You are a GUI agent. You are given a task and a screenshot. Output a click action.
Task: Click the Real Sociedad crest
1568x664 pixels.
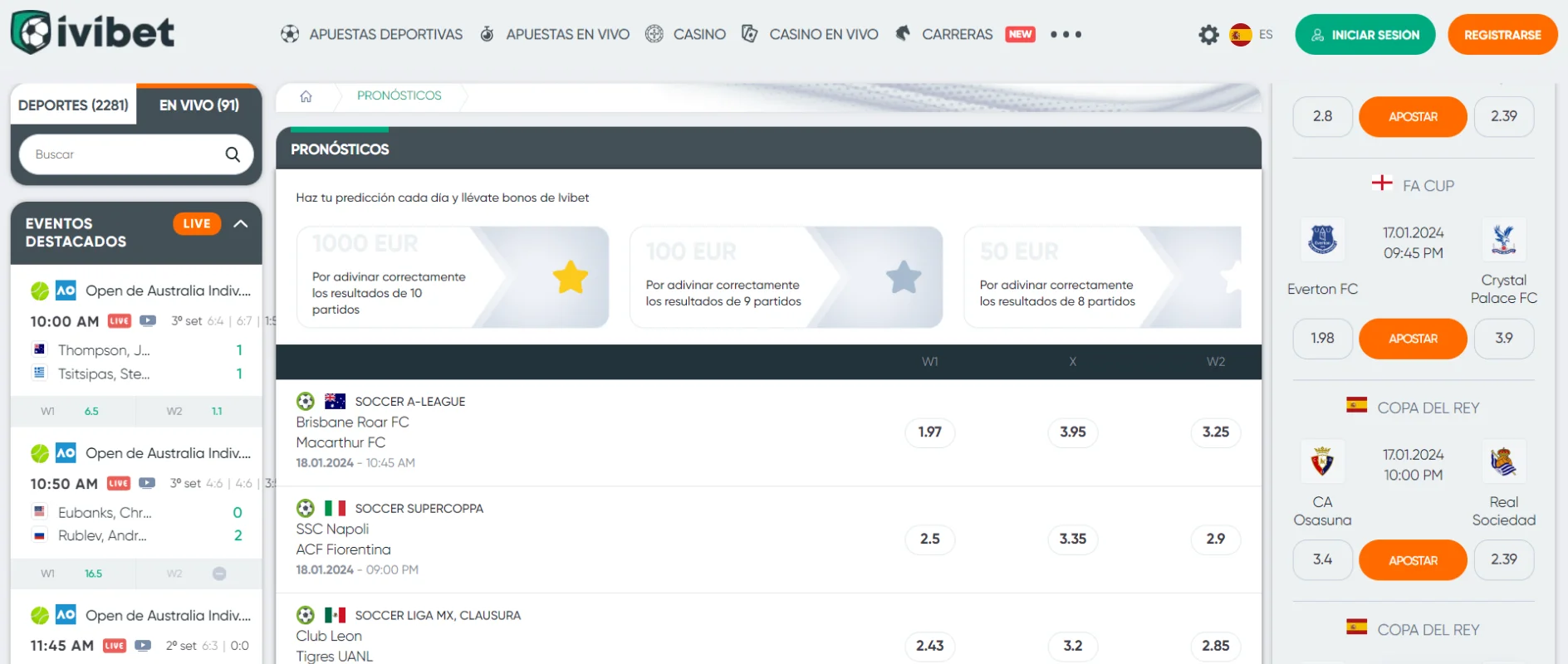(x=1503, y=461)
